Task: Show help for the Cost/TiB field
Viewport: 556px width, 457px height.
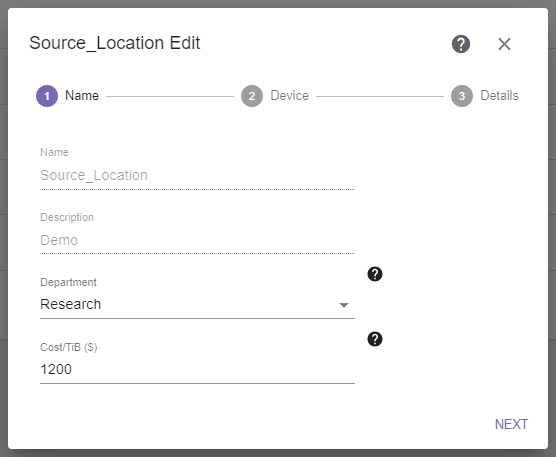Action: [x=375, y=339]
